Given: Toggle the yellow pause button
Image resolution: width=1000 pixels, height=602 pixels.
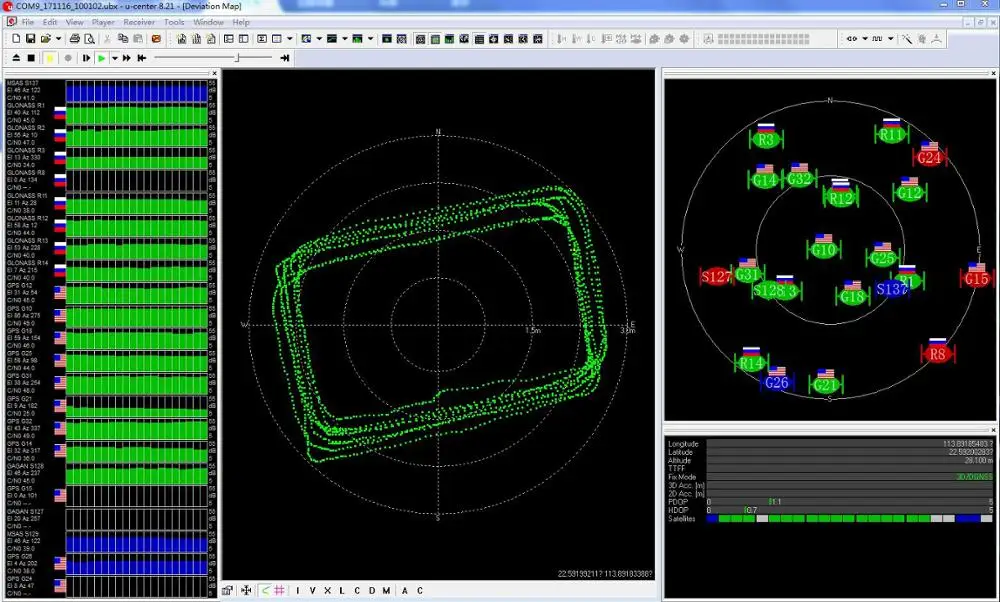Looking at the screenshot, I should tap(49, 58).
